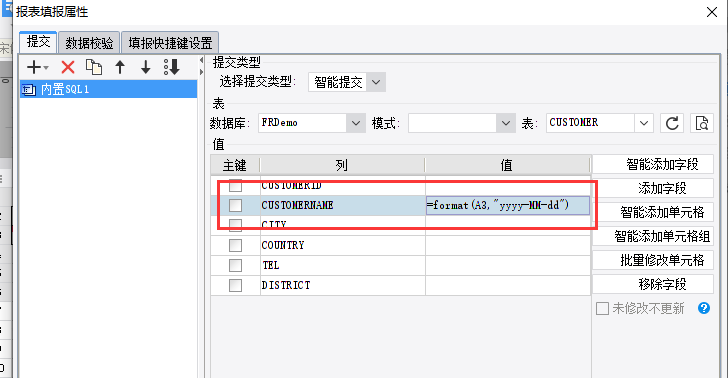Click the 内置SQL1 item icon

click(x=29, y=90)
